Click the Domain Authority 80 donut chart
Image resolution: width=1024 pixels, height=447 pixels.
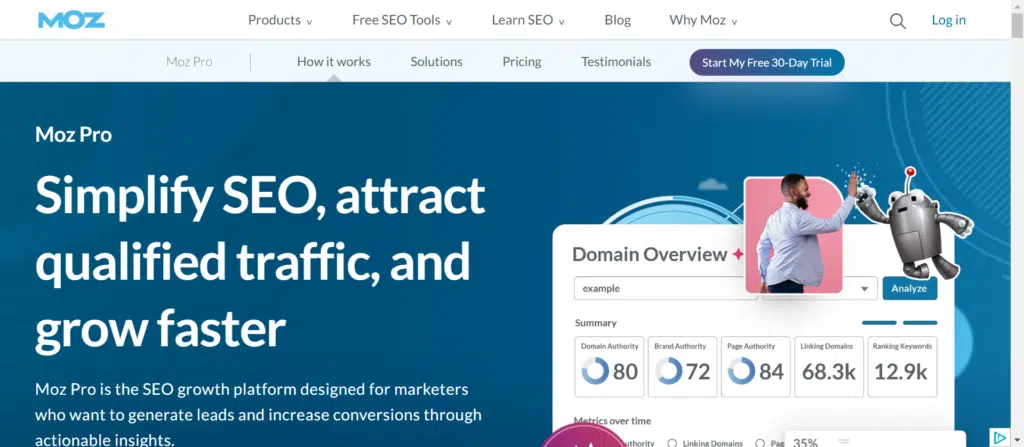(x=595, y=371)
